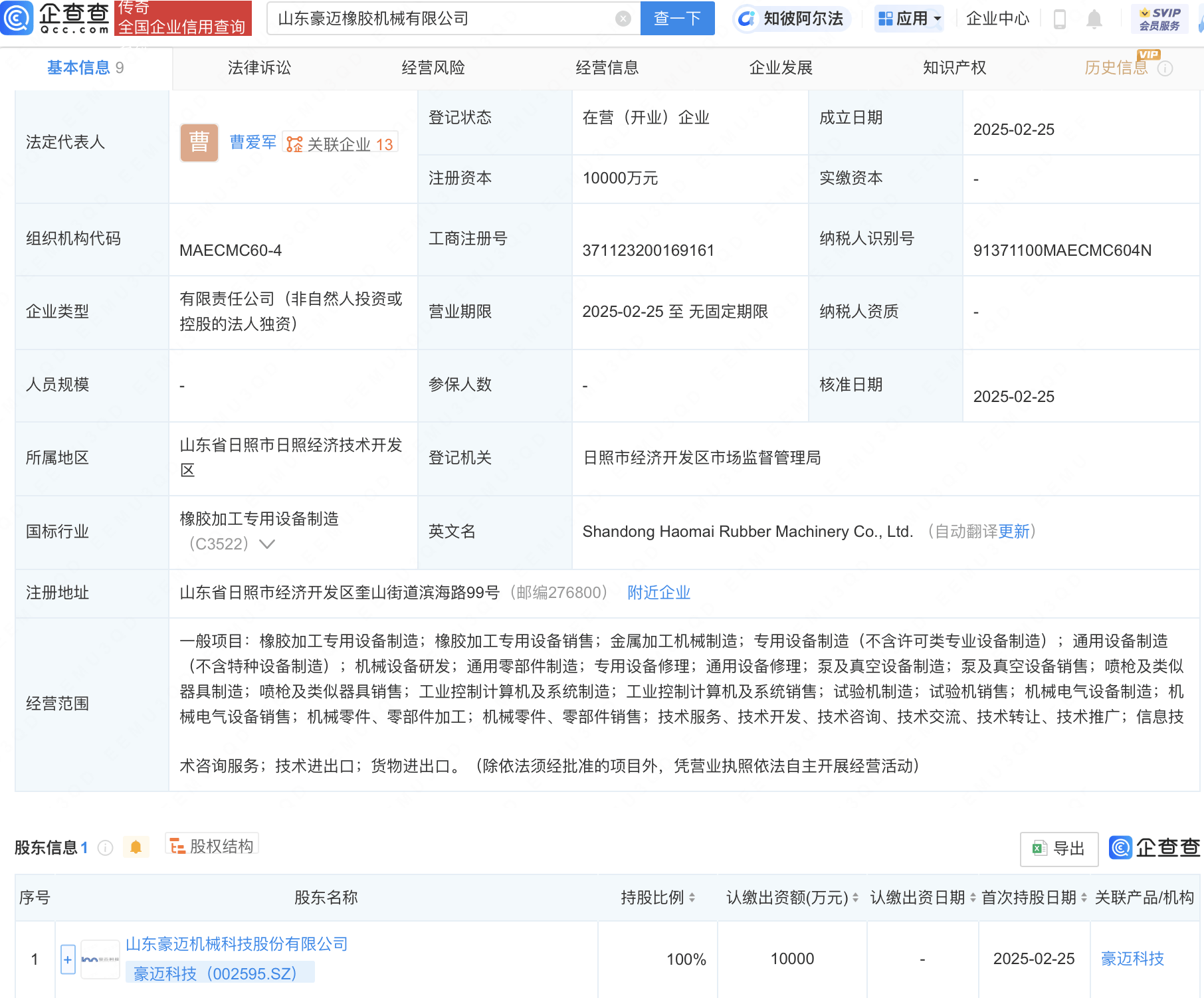Select English name Shandong Haomai Rubber Machinery
This screenshot has height=998, width=1204.
click(748, 532)
